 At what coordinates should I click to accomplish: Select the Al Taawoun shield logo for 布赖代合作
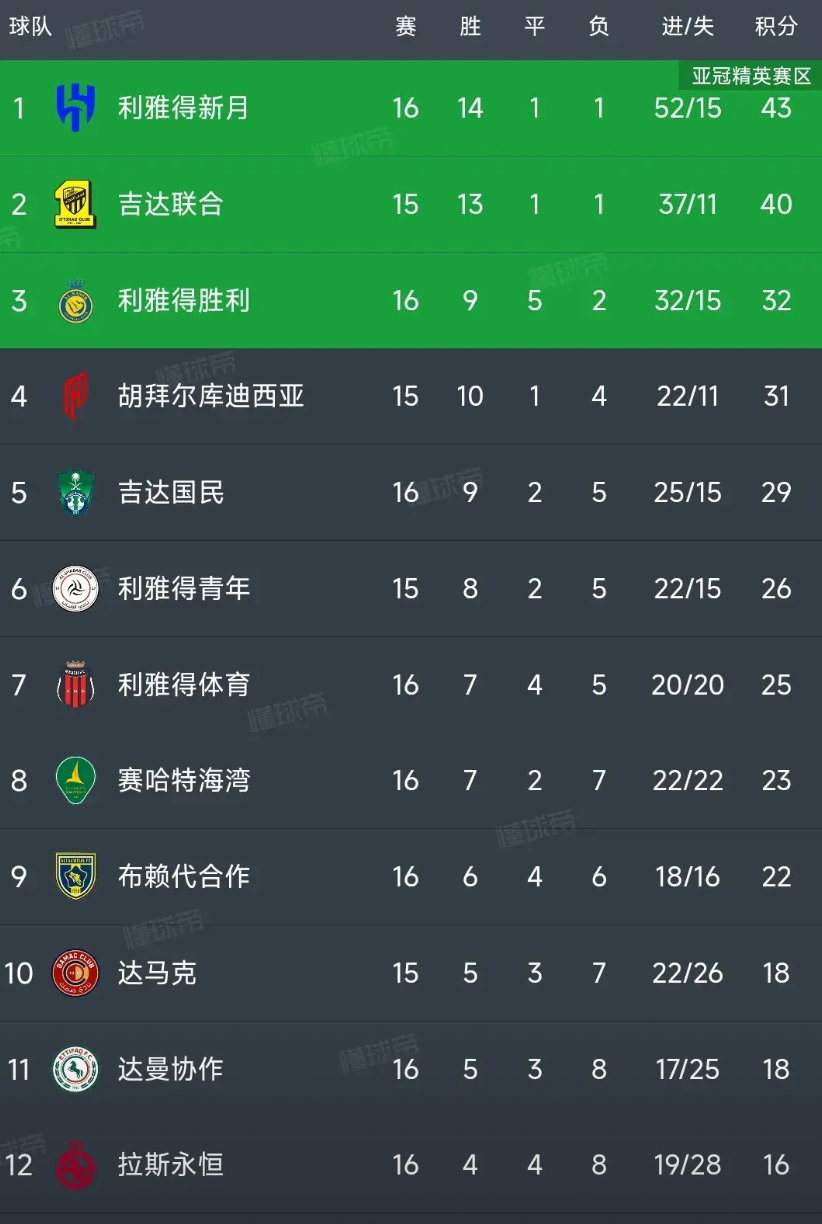(76, 877)
